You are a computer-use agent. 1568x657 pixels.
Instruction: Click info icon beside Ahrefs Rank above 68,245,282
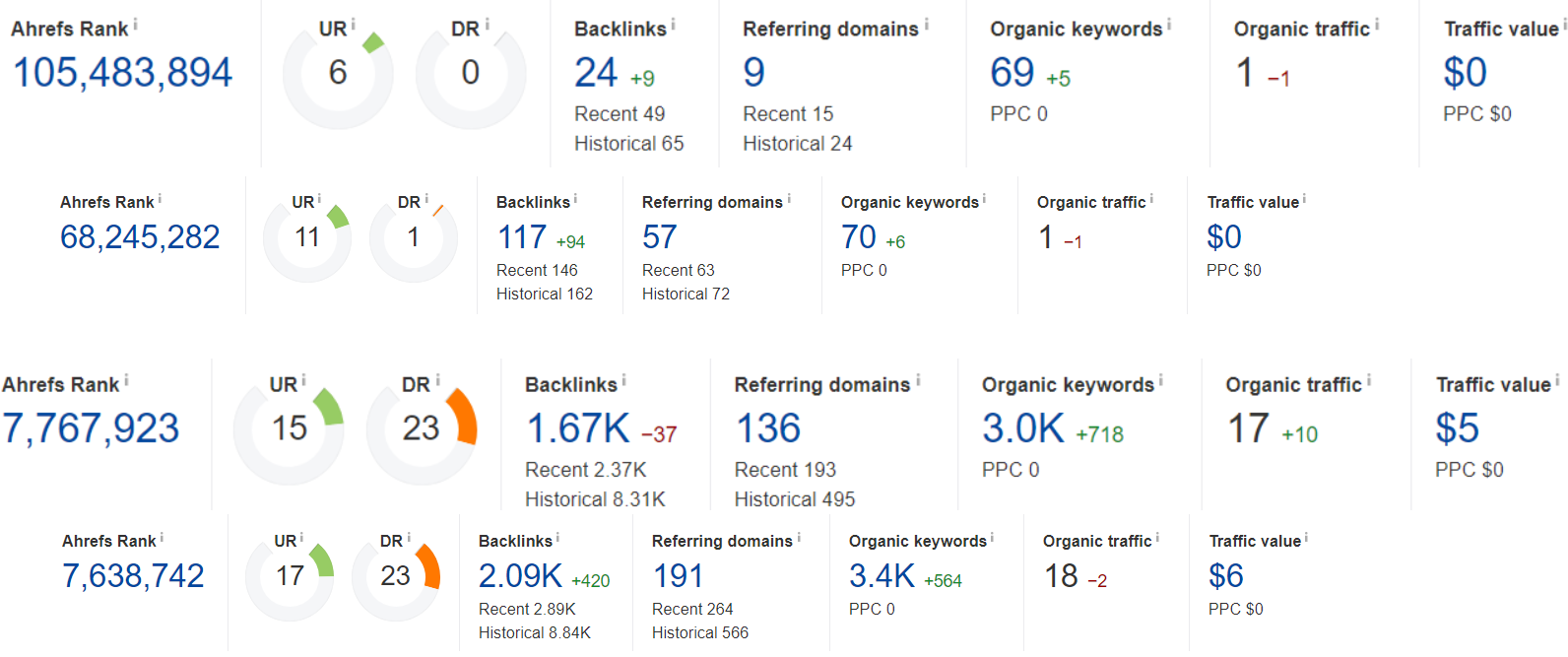coord(160,199)
